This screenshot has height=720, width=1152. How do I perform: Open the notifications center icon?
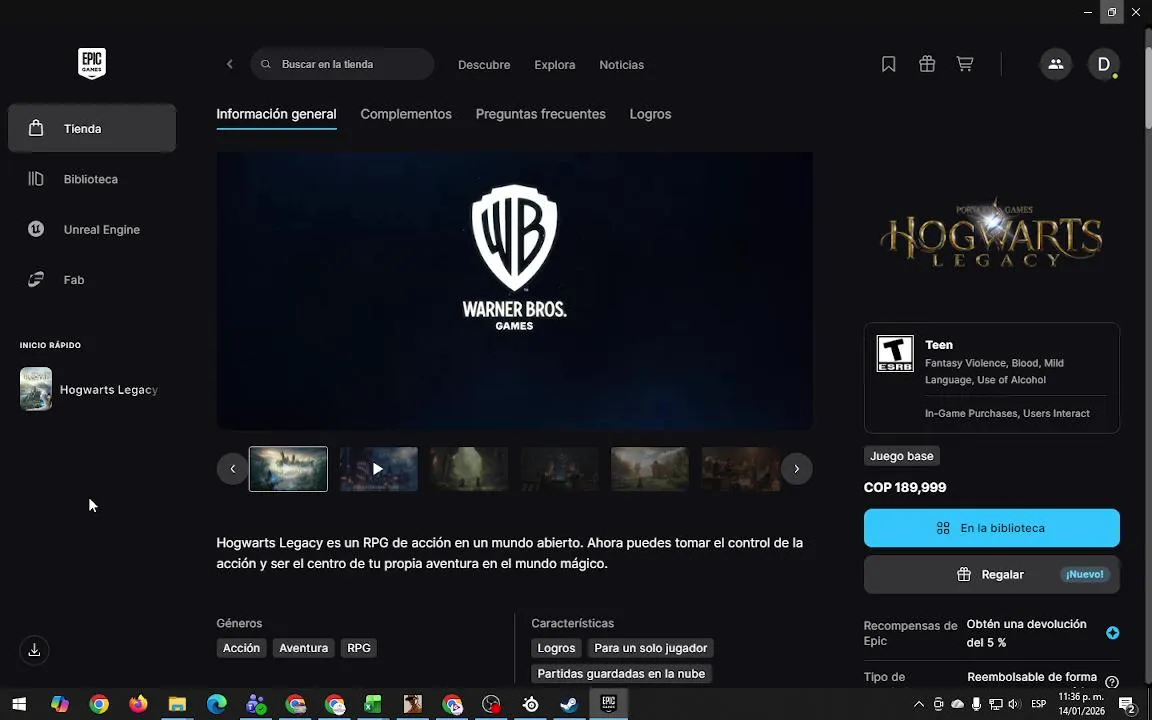(x=1126, y=705)
